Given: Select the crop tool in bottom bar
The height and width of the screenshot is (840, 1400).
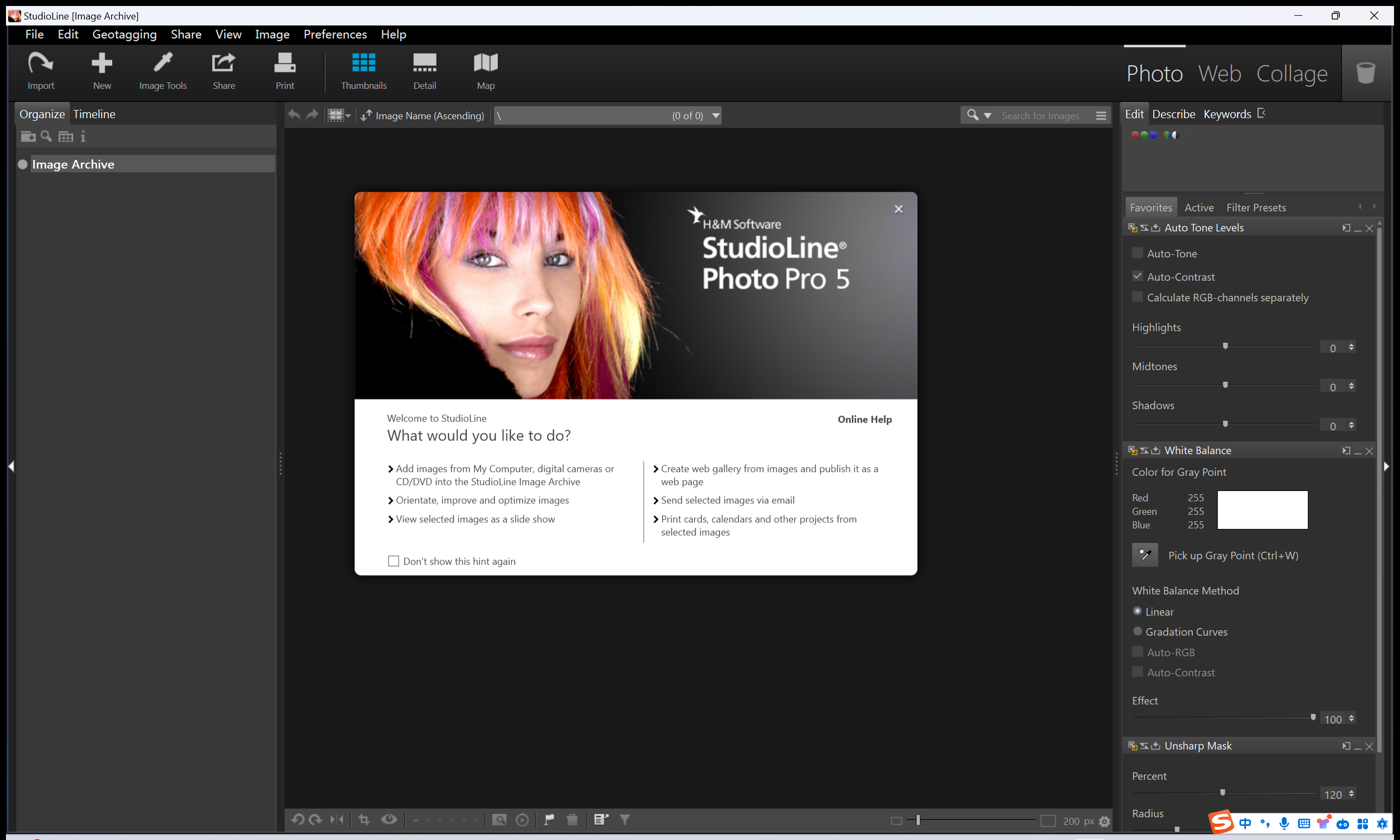Looking at the screenshot, I should pyautogui.click(x=364, y=819).
